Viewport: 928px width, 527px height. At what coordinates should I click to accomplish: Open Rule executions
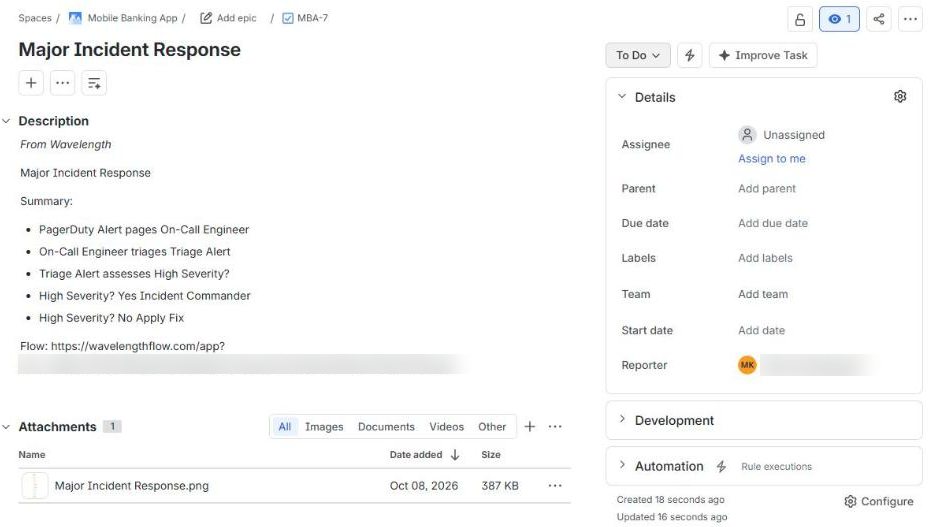(x=776, y=467)
